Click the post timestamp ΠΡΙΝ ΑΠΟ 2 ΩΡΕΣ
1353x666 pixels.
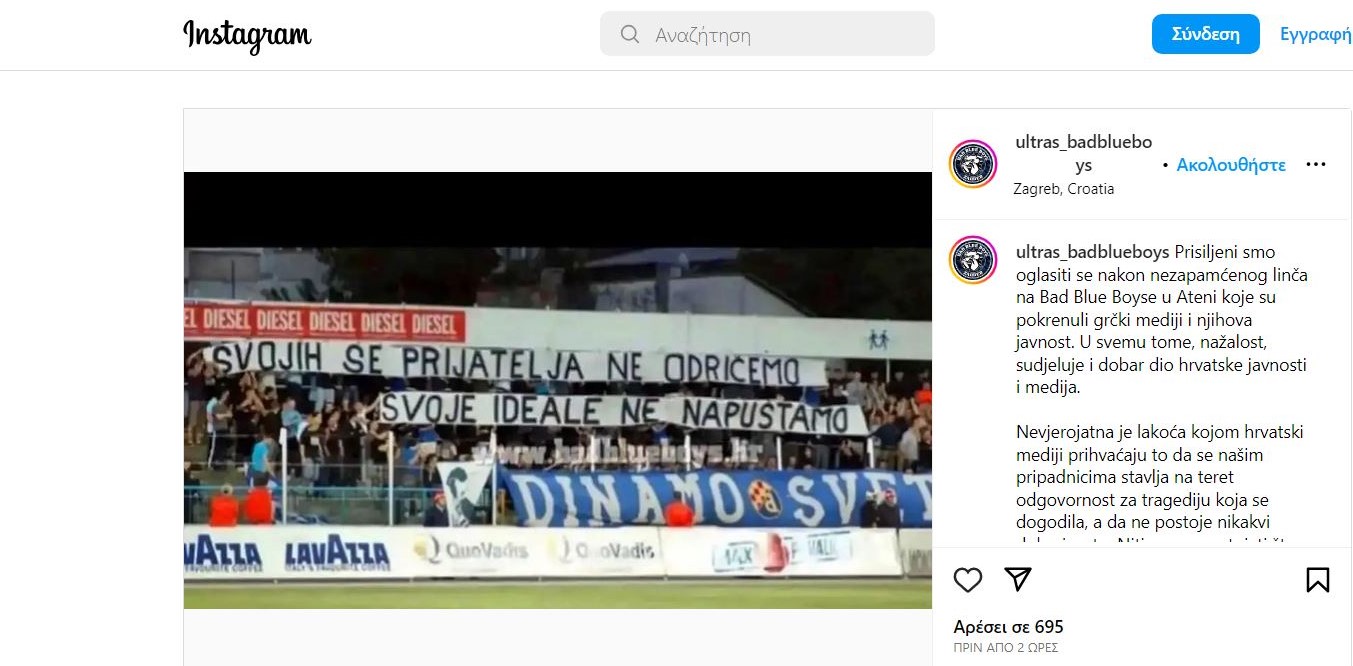point(1006,648)
